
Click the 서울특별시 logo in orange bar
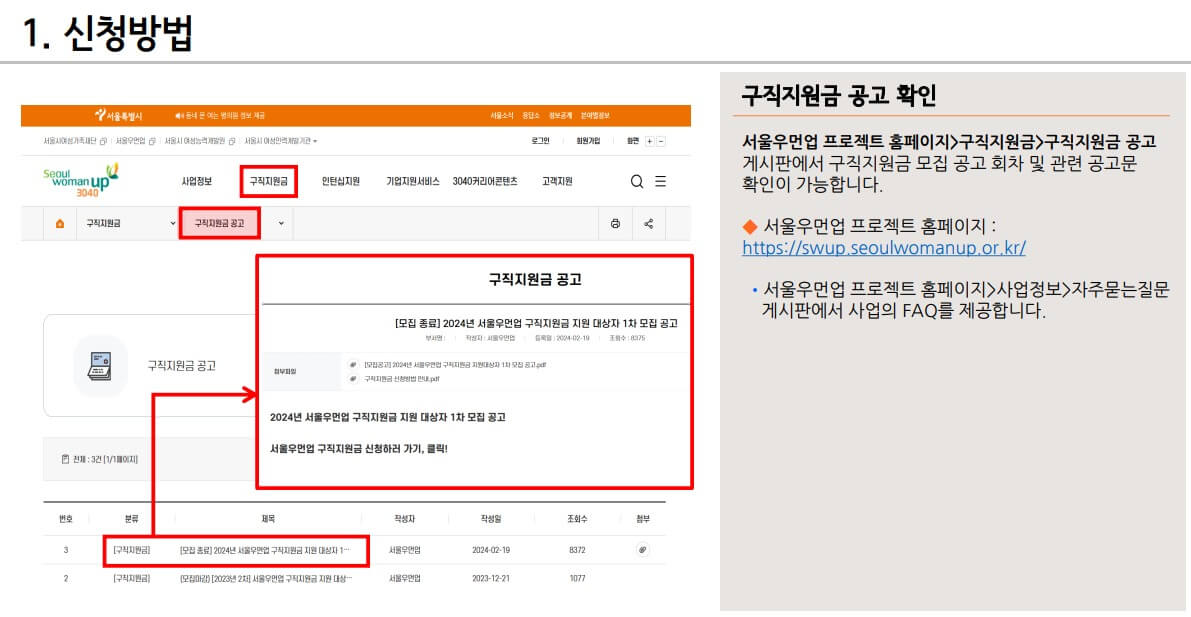[118, 115]
